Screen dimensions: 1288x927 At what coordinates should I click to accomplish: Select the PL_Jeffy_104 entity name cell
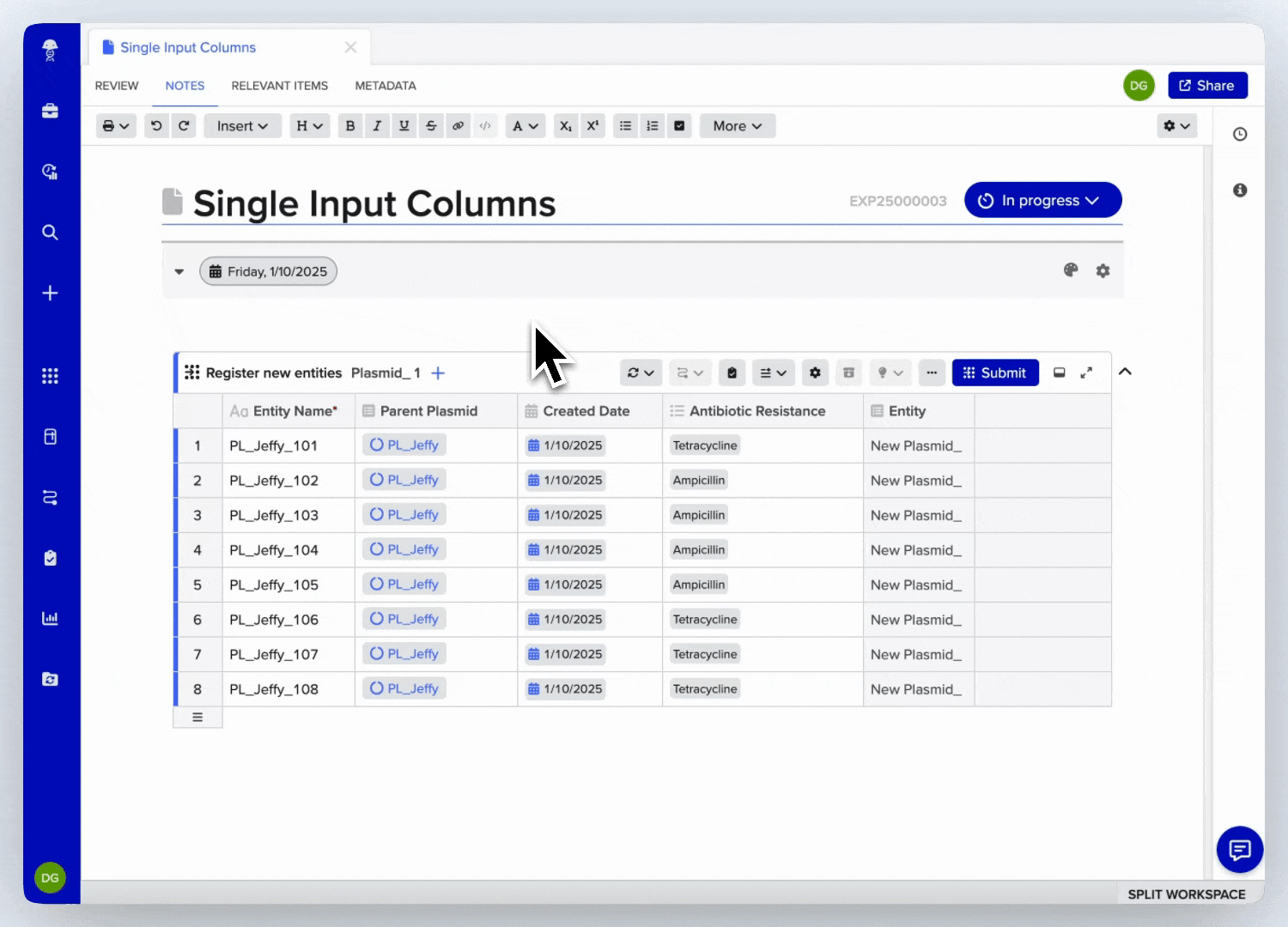click(x=289, y=550)
